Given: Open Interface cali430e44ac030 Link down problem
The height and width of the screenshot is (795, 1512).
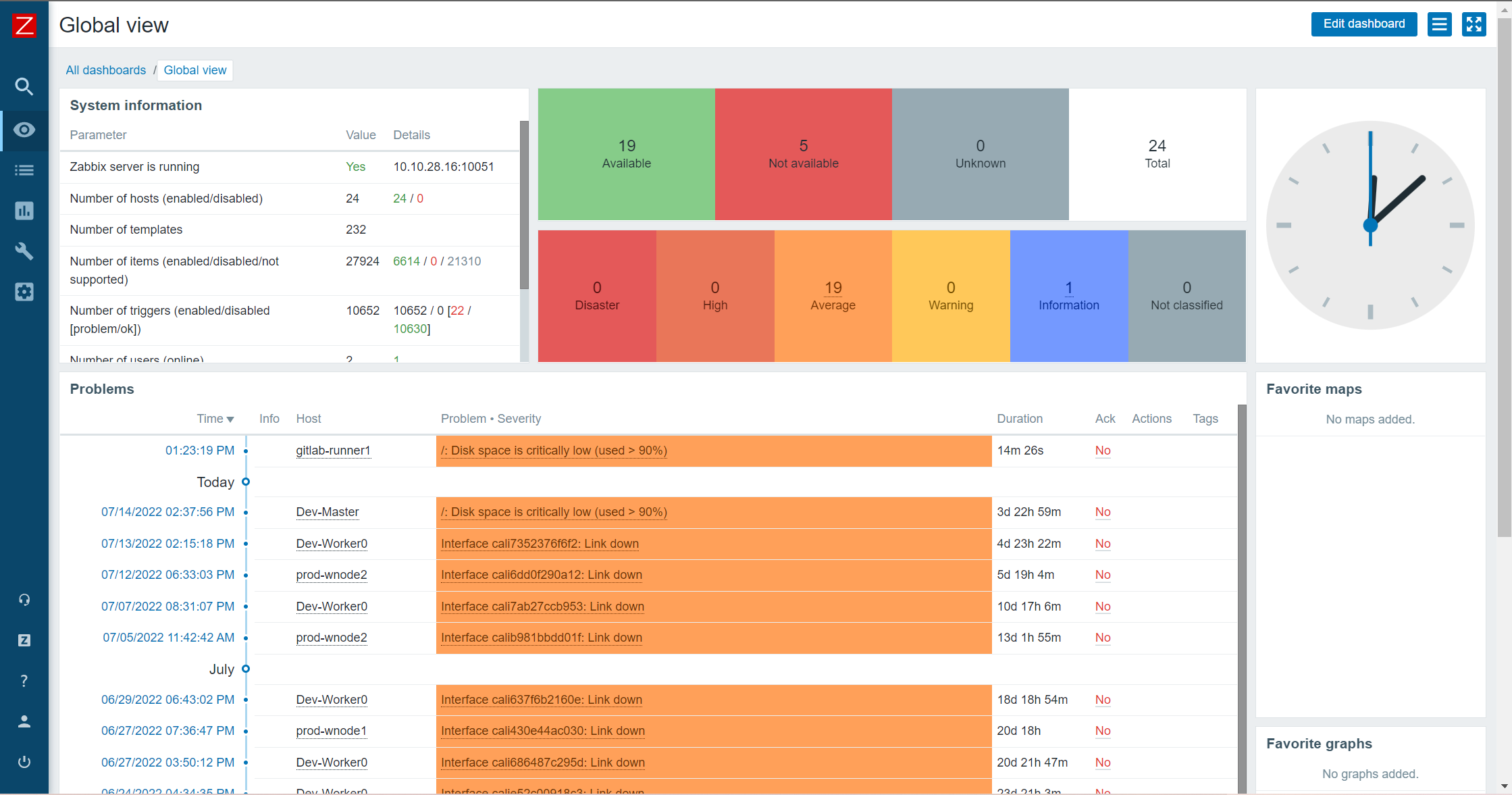Looking at the screenshot, I should click(x=543, y=731).
